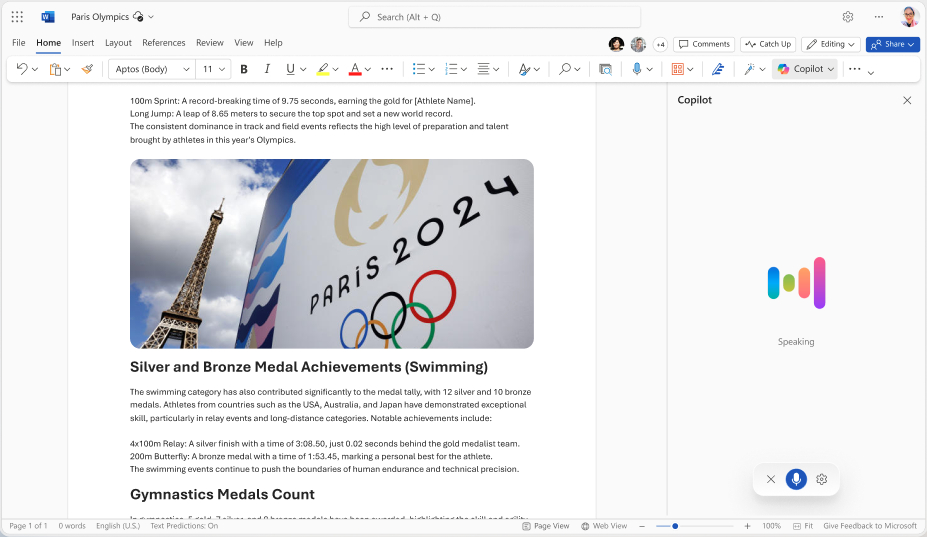The width and height of the screenshot is (927, 537).
Task: Click the Styles icon
Action: click(524, 69)
